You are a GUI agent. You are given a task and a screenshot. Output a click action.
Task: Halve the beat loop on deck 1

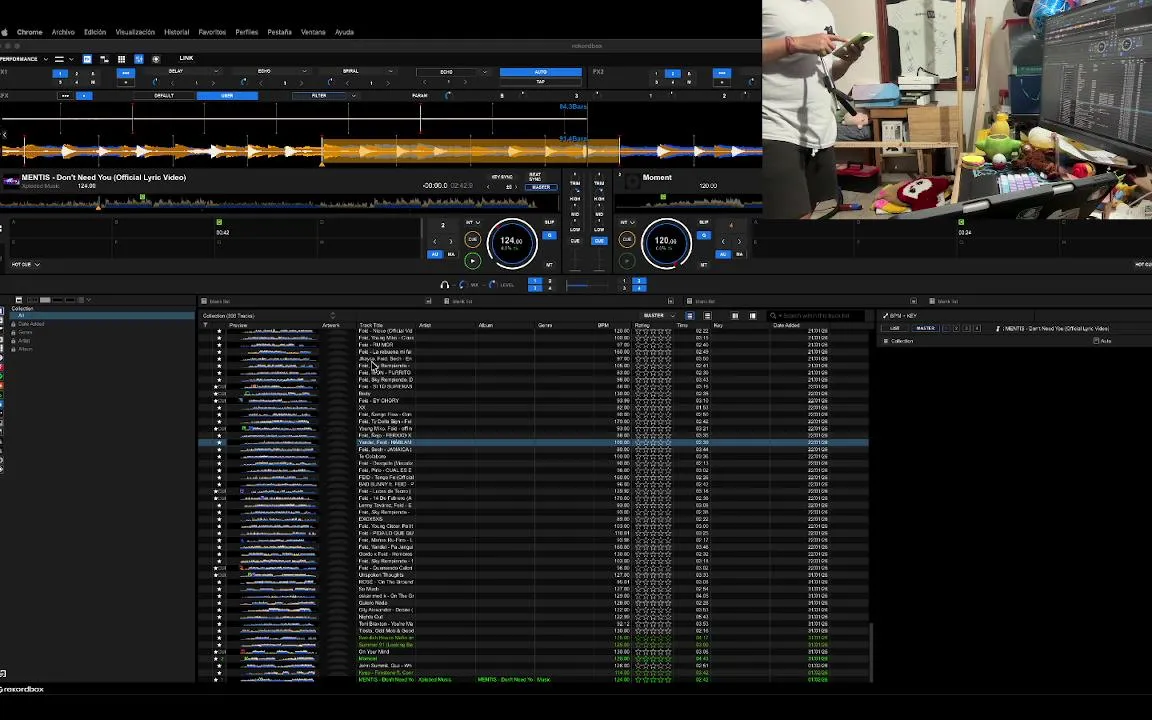coord(434,241)
